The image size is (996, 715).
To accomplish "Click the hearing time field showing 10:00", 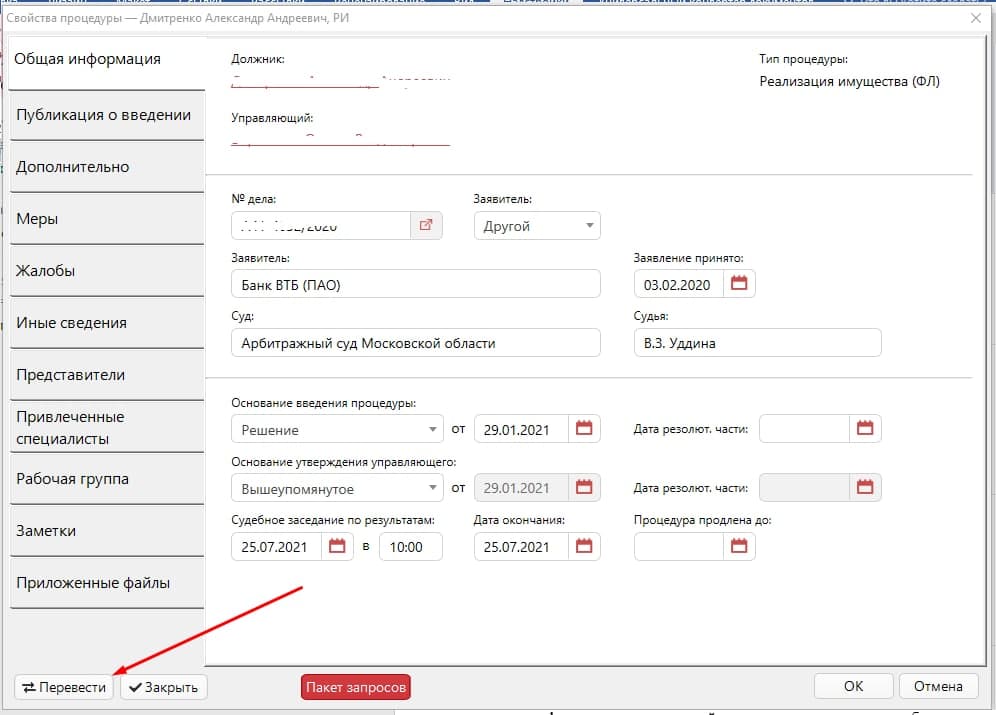I will pyautogui.click(x=410, y=547).
